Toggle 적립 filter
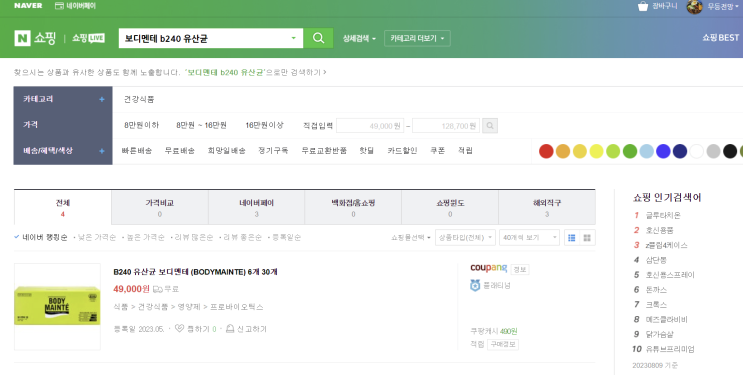743x375 pixels. [465, 151]
